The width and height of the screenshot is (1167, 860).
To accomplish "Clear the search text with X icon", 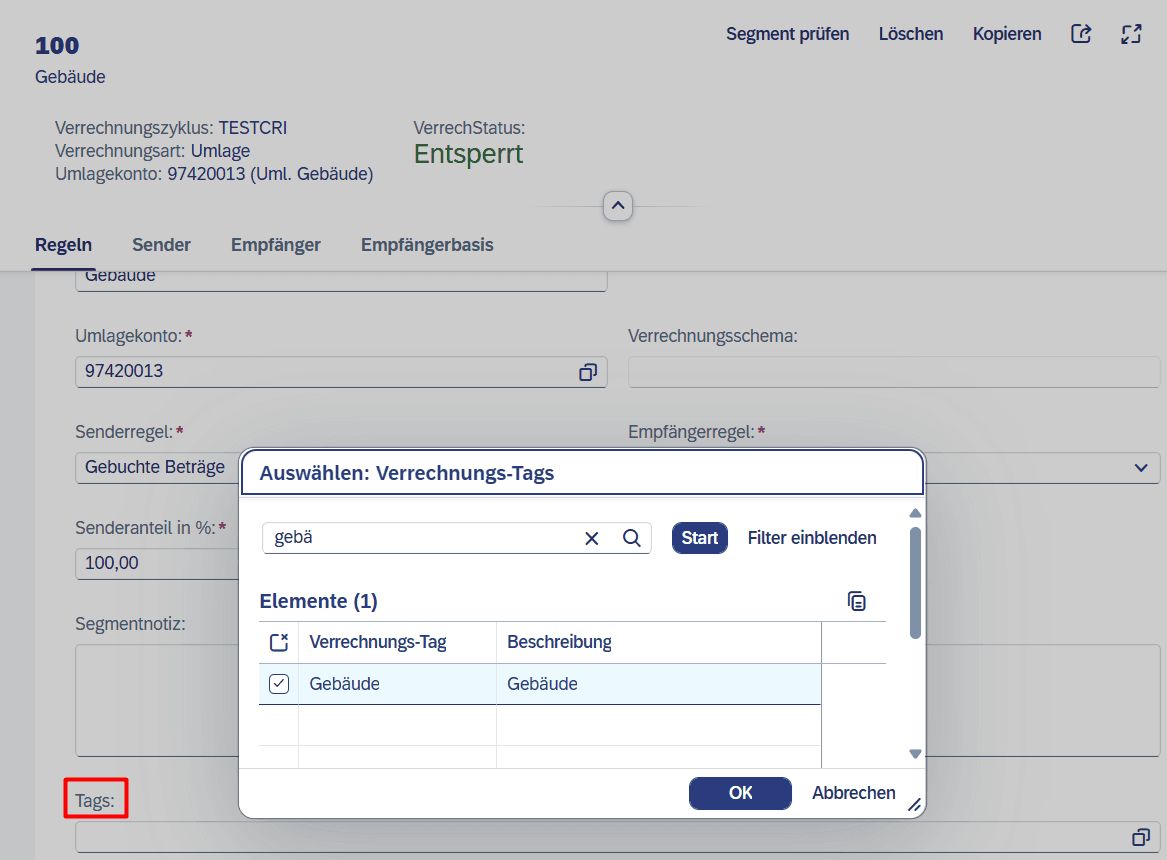I will pyautogui.click(x=592, y=538).
